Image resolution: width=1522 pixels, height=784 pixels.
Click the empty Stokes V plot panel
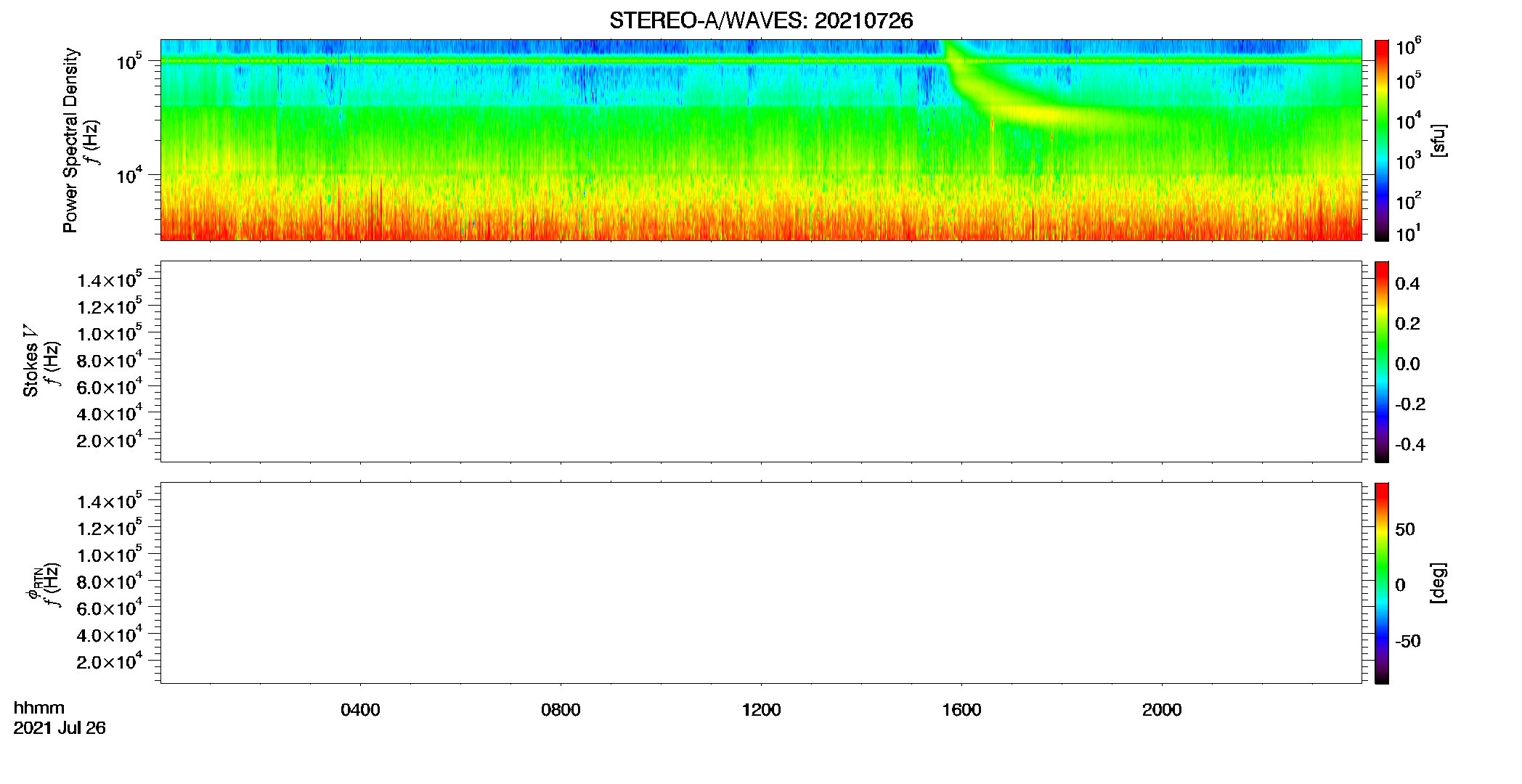click(761, 362)
